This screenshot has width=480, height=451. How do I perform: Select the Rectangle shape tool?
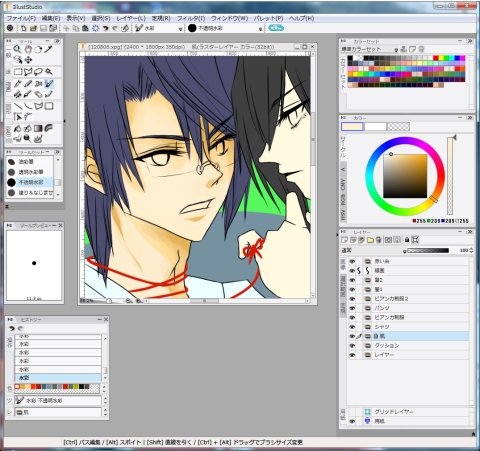(x=49, y=106)
